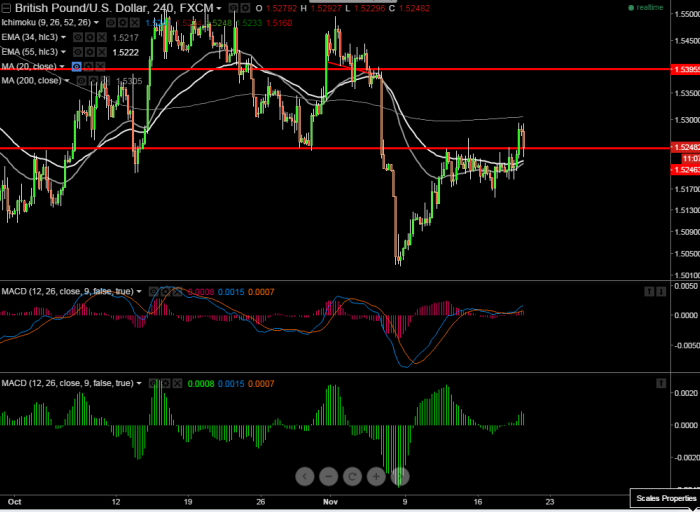The image size is (700, 512).
Task: Toggle Ichimoku indicator visibility eye
Action: point(111,22)
